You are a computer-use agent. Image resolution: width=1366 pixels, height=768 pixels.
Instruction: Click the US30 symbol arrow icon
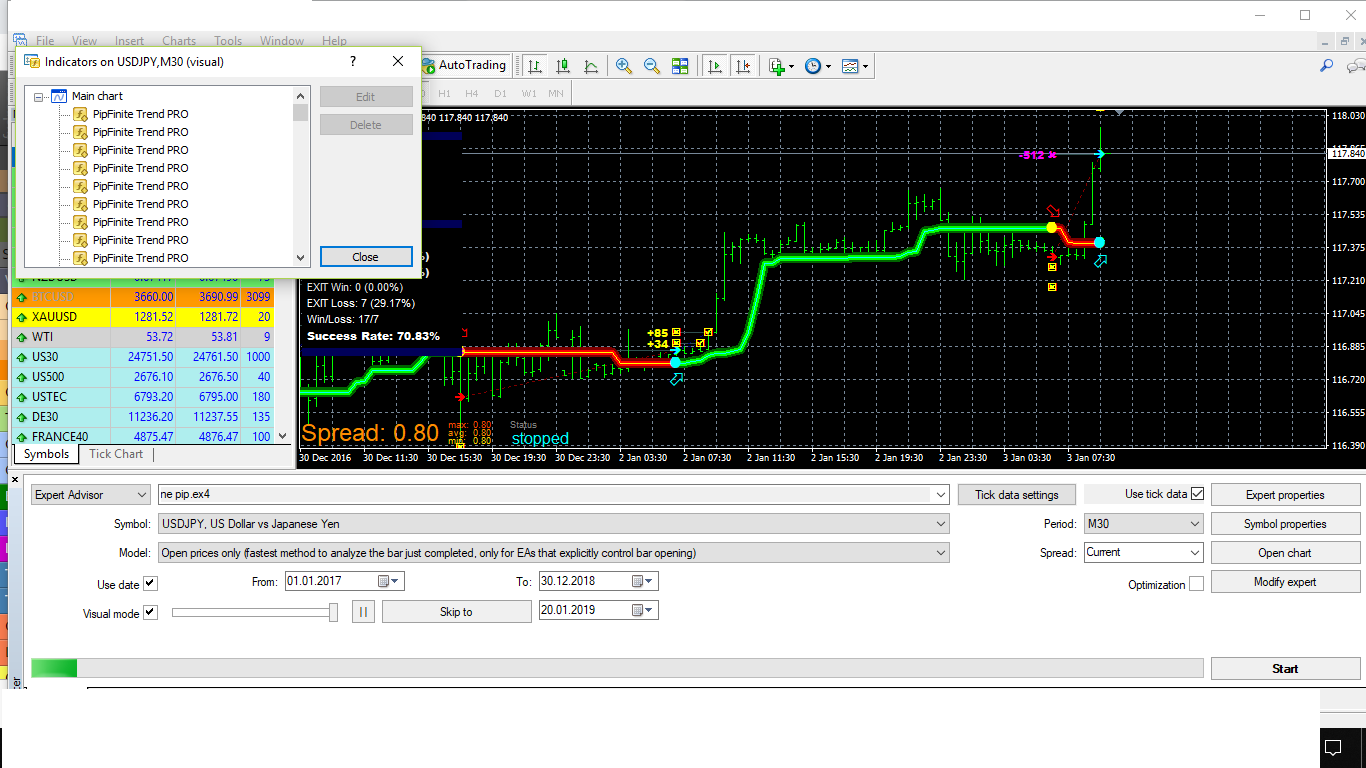pos(21,357)
